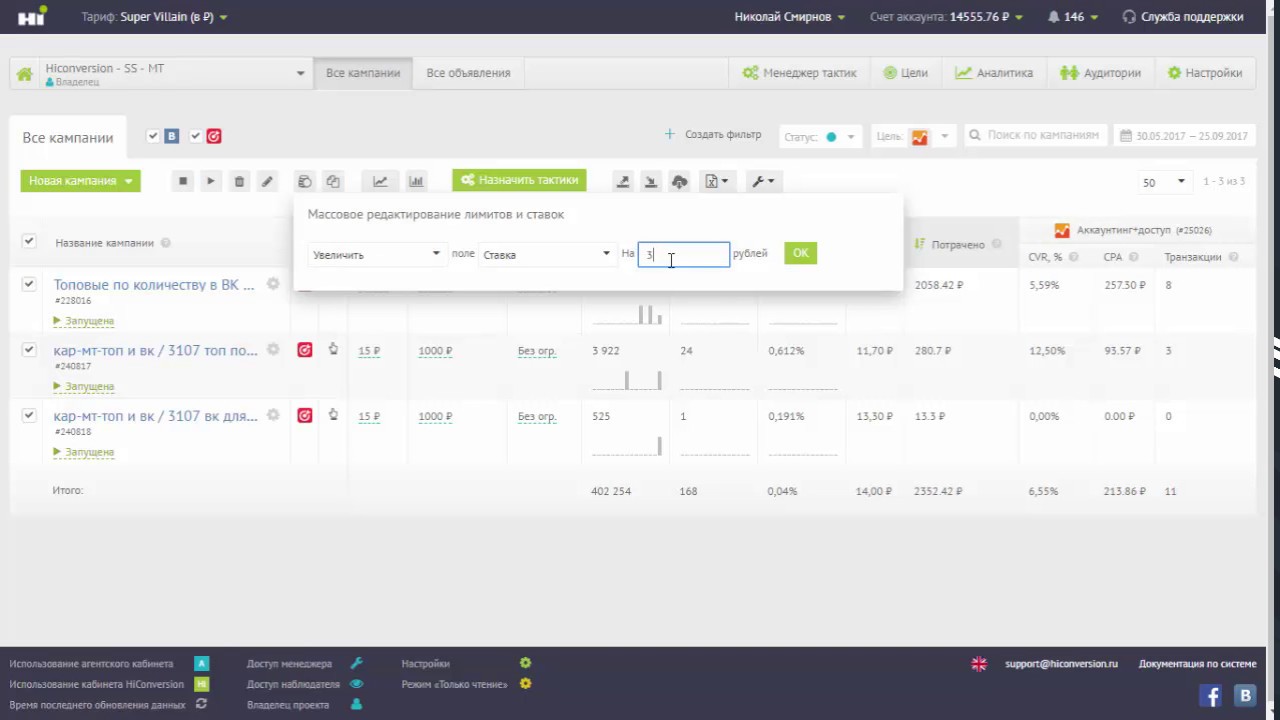Click the headset support service icon
Screen dimensions: 1280x720
(1129, 17)
